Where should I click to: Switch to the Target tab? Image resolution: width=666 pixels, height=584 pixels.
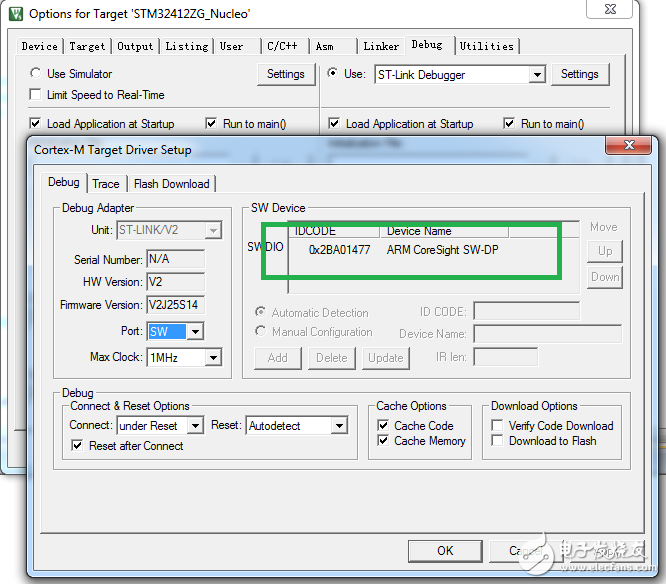coord(87,46)
